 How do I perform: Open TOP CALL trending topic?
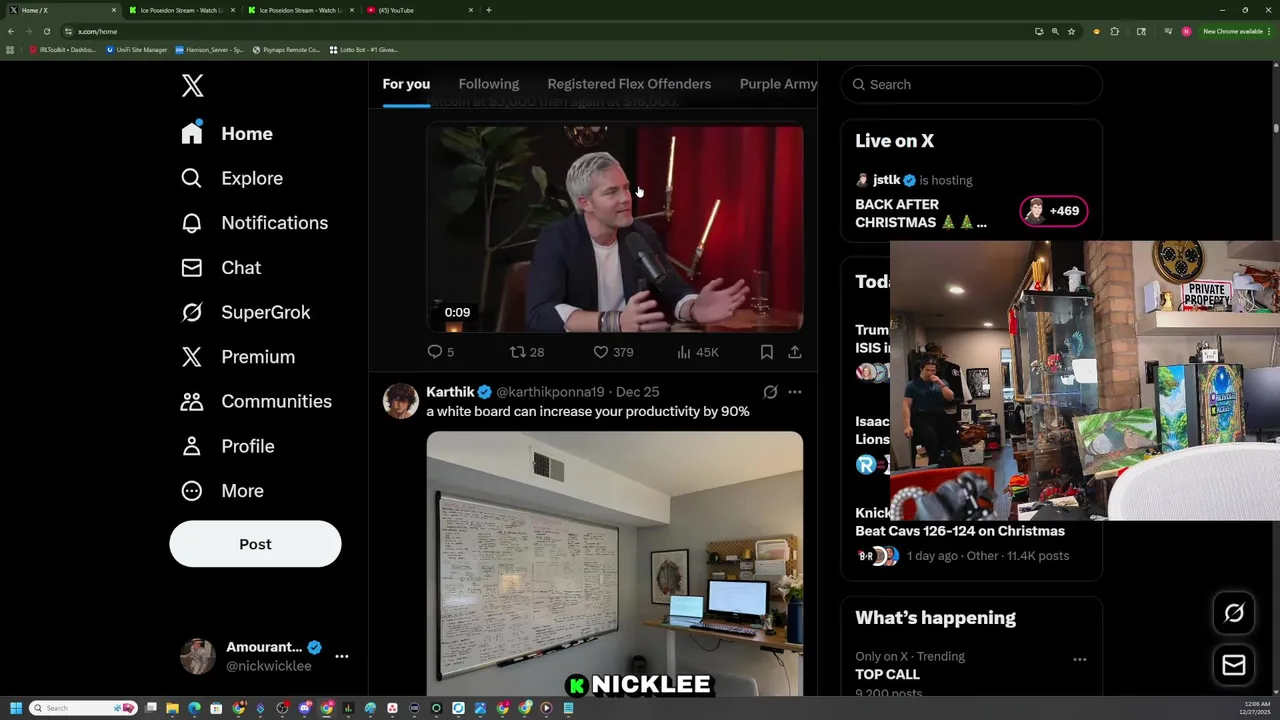pyautogui.click(x=887, y=675)
